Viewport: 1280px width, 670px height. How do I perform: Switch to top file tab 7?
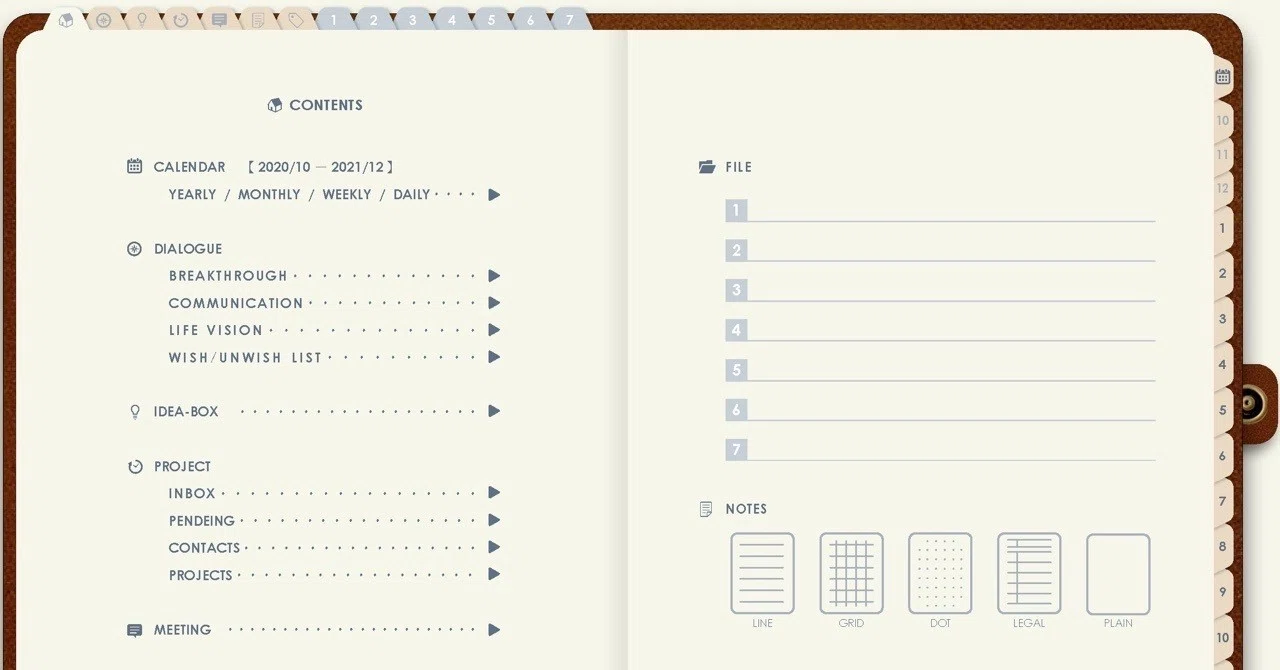tap(569, 20)
